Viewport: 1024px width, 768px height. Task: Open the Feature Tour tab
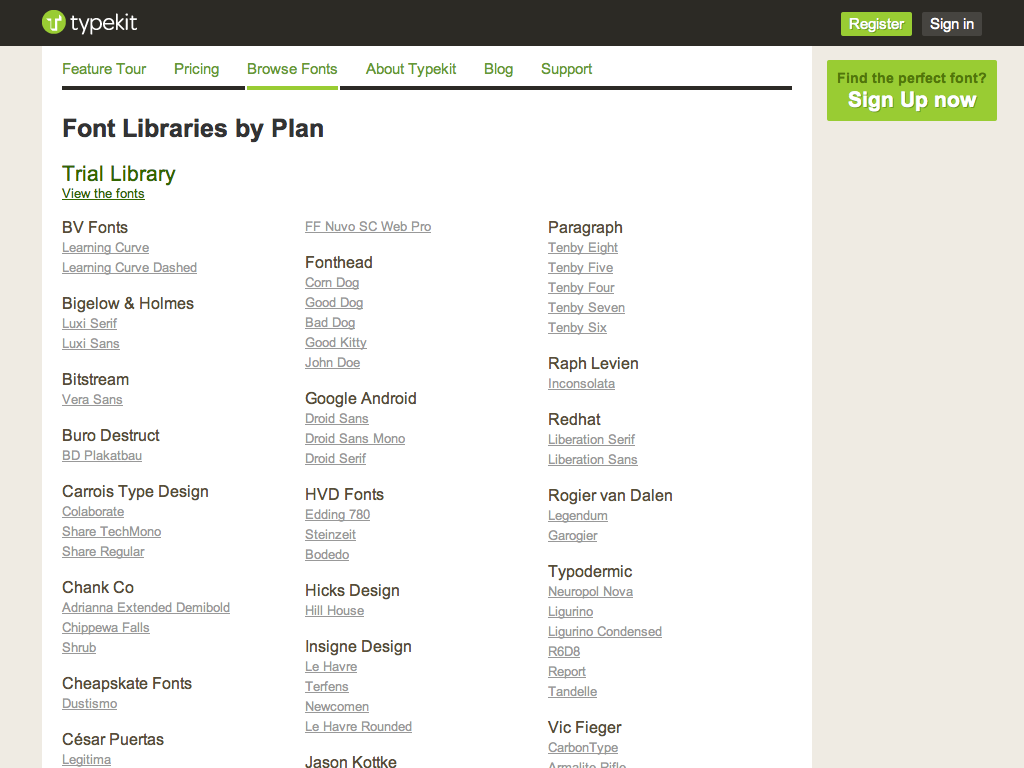(x=104, y=69)
